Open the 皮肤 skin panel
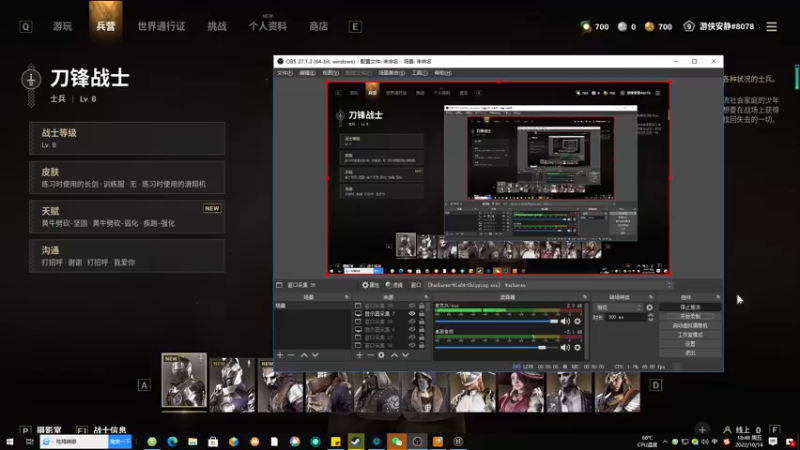Image resolution: width=800 pixels, height=450 pixels. click(x=127, y=178)
